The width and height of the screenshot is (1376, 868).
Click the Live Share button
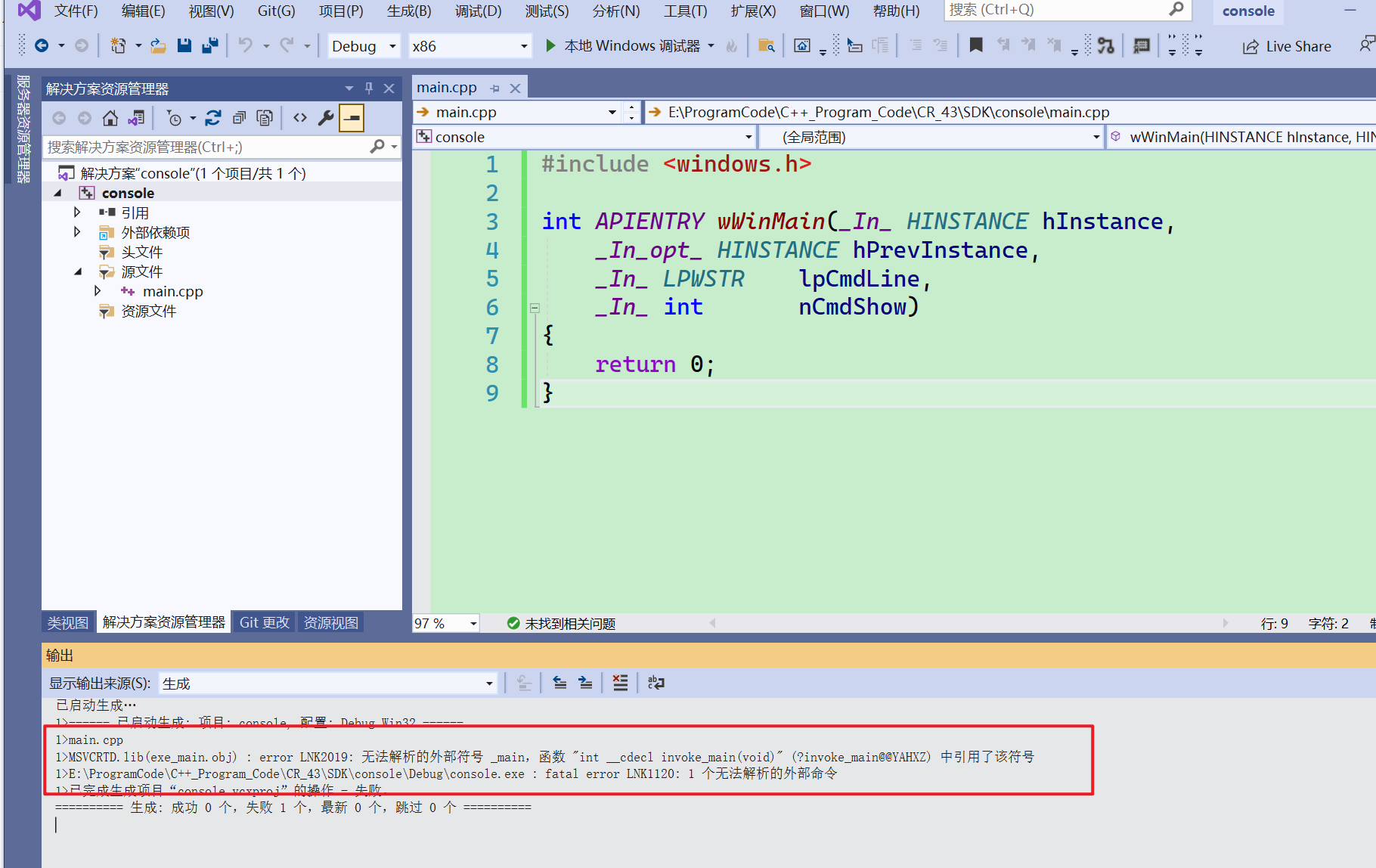(x=1285, y=46)
